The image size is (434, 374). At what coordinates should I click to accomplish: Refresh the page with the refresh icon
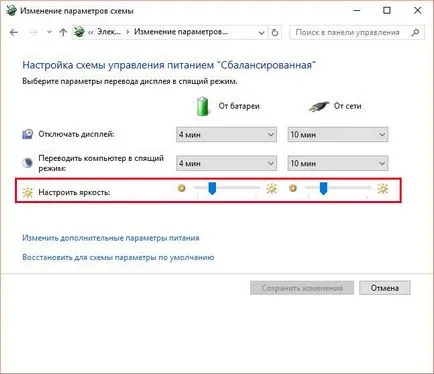click(275, 33)
